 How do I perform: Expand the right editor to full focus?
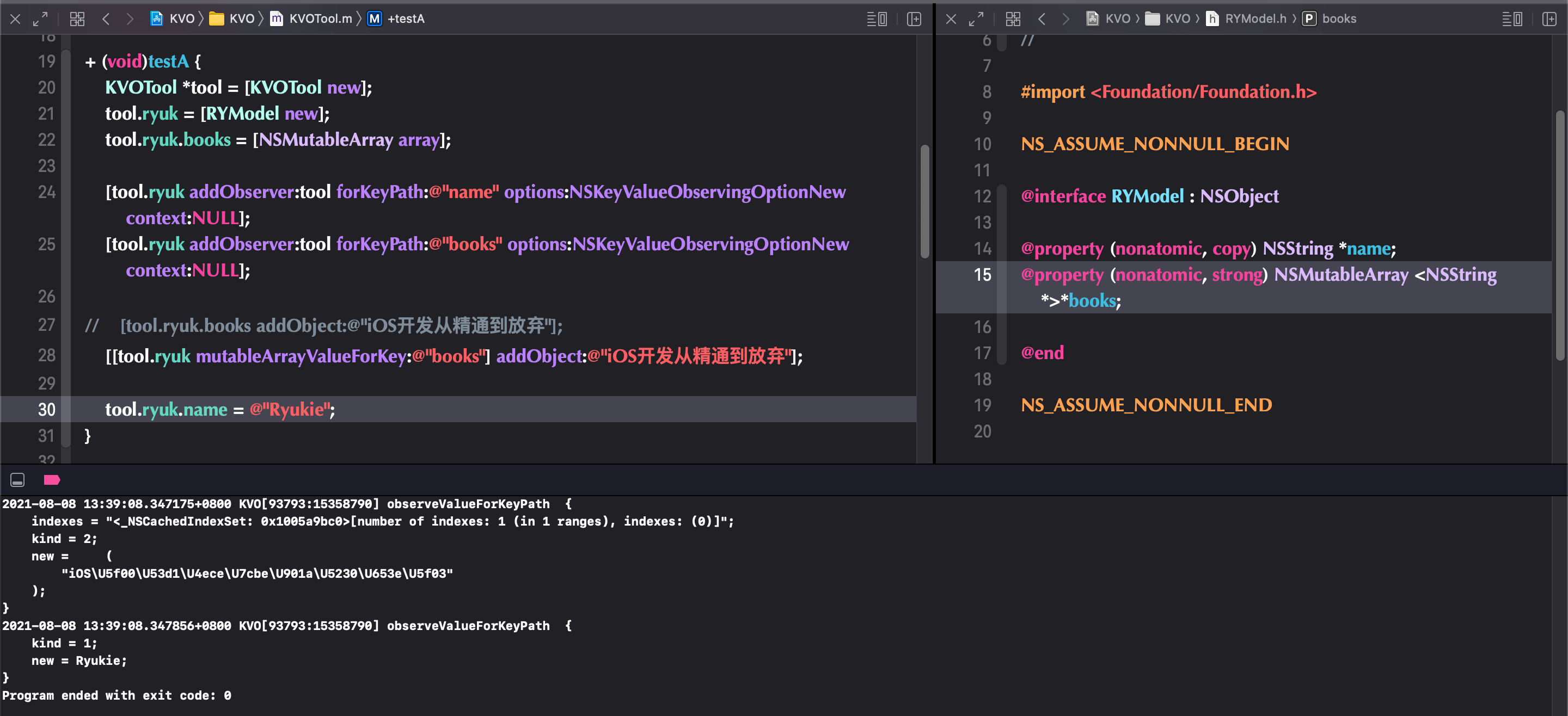pos(976,19)
